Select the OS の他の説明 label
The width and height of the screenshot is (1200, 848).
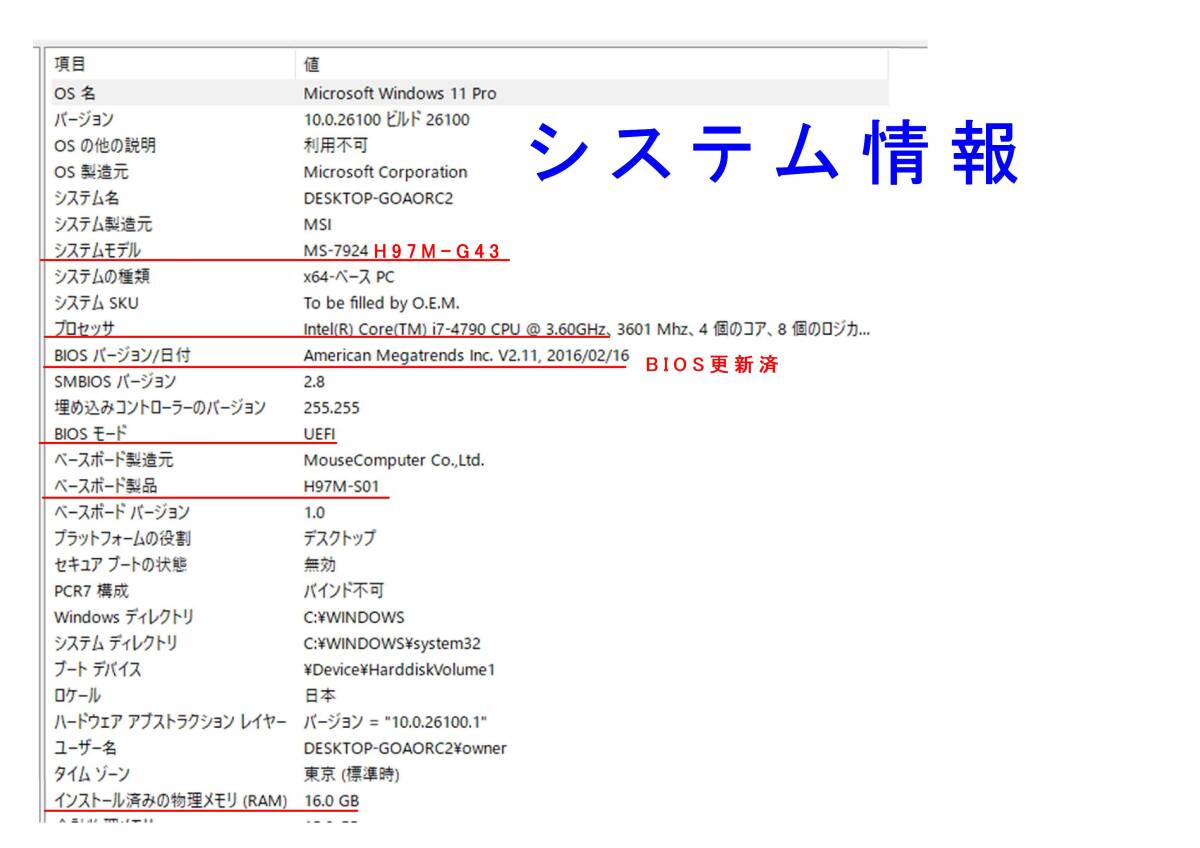coord(105,145)
